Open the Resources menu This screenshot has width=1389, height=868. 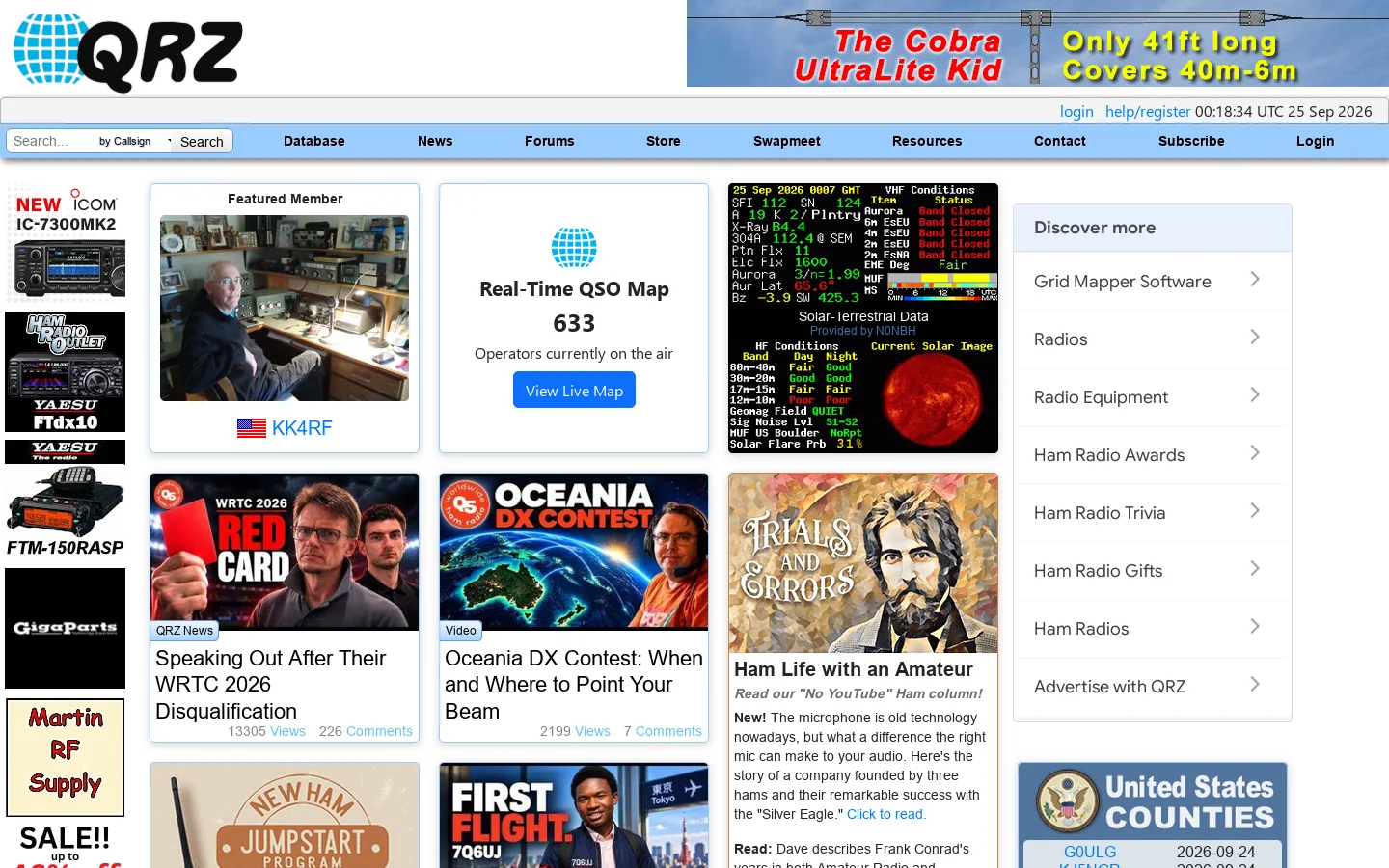coord(927,141)
